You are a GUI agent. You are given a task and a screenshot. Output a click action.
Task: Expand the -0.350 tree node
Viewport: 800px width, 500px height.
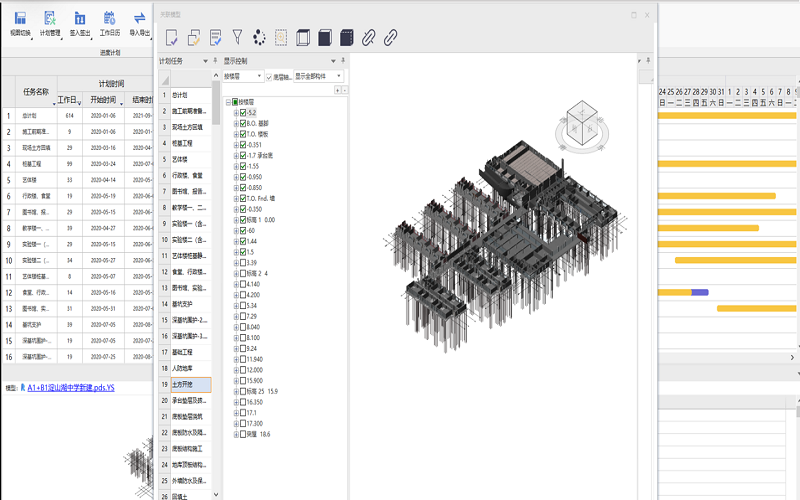pos(236,209)
